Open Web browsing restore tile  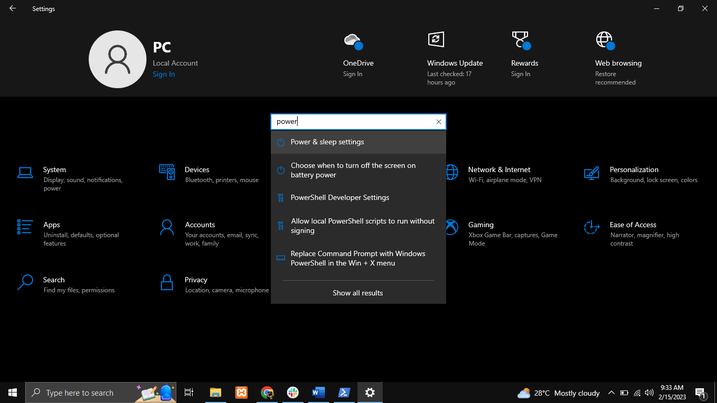pyautogui.click(x=618, y=58)
